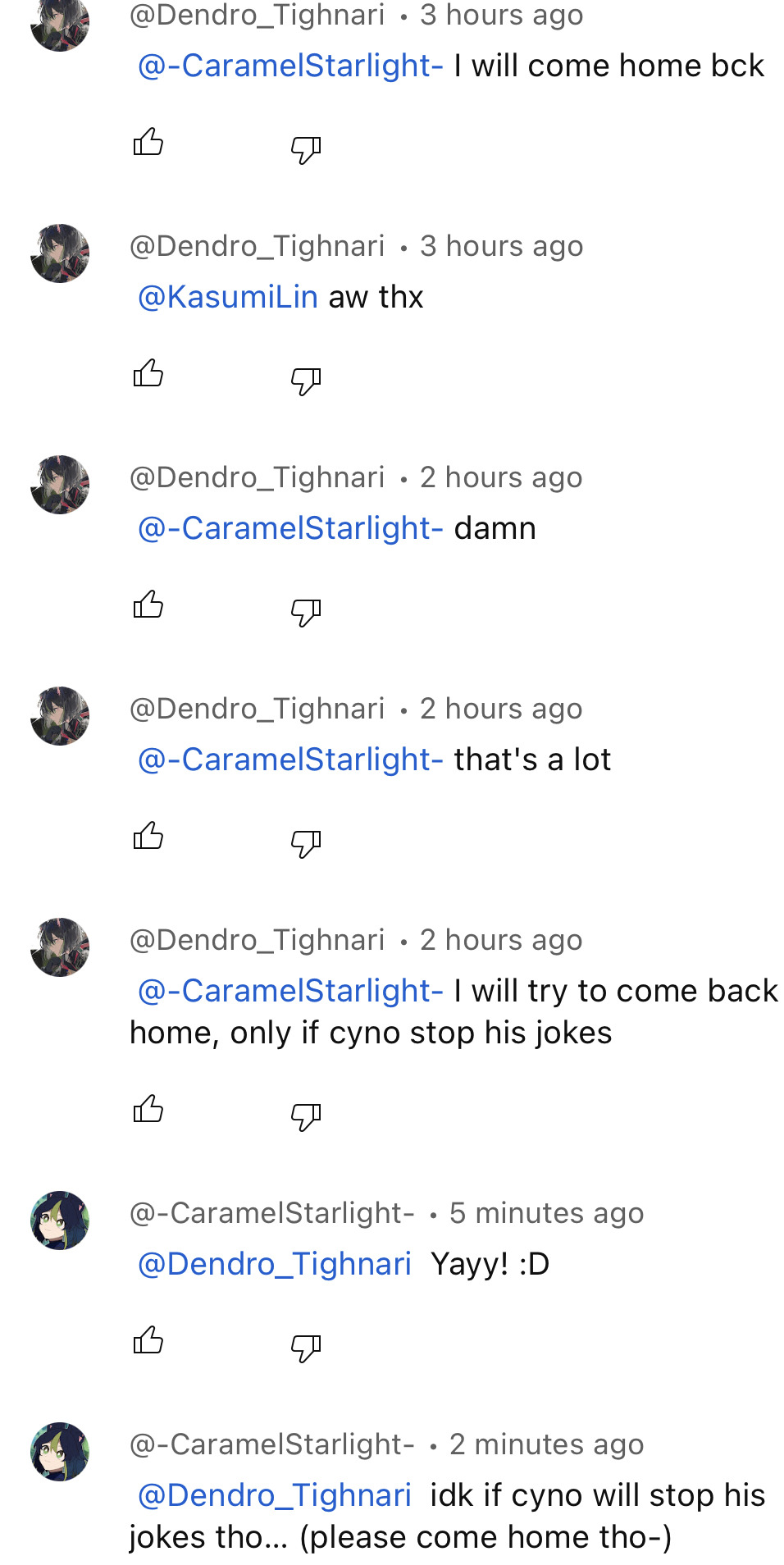Like the "I will come home bck" comment
Screen dimensions: 784x1565
[148, 143]
